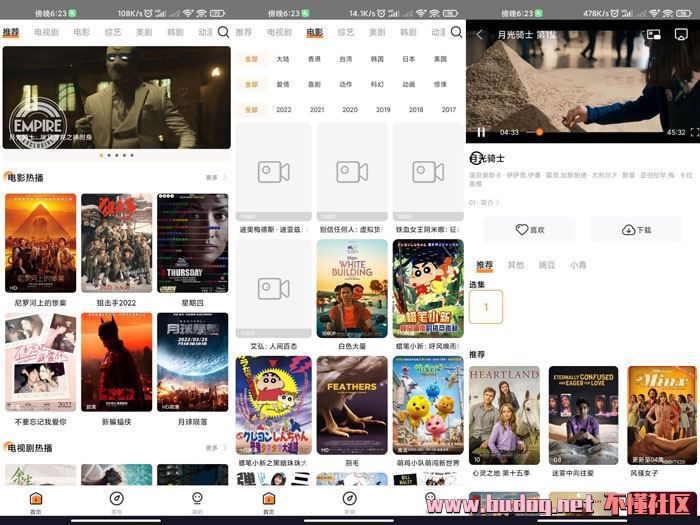Select 美国 region filter
Image resolution: width=700 pixels, height=525 pixels.
tap(440, 59)
